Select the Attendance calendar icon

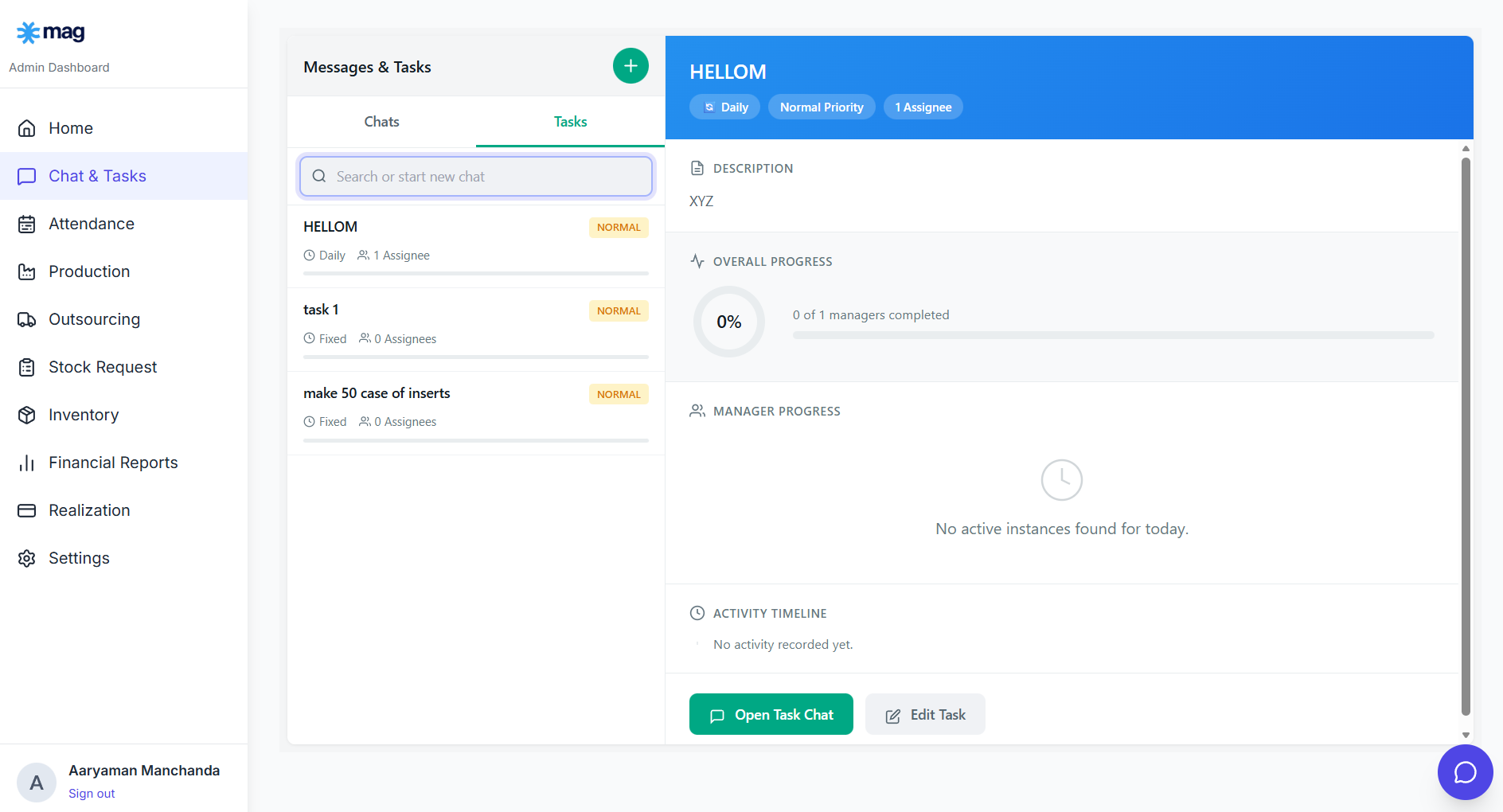[x=27, y=224]
